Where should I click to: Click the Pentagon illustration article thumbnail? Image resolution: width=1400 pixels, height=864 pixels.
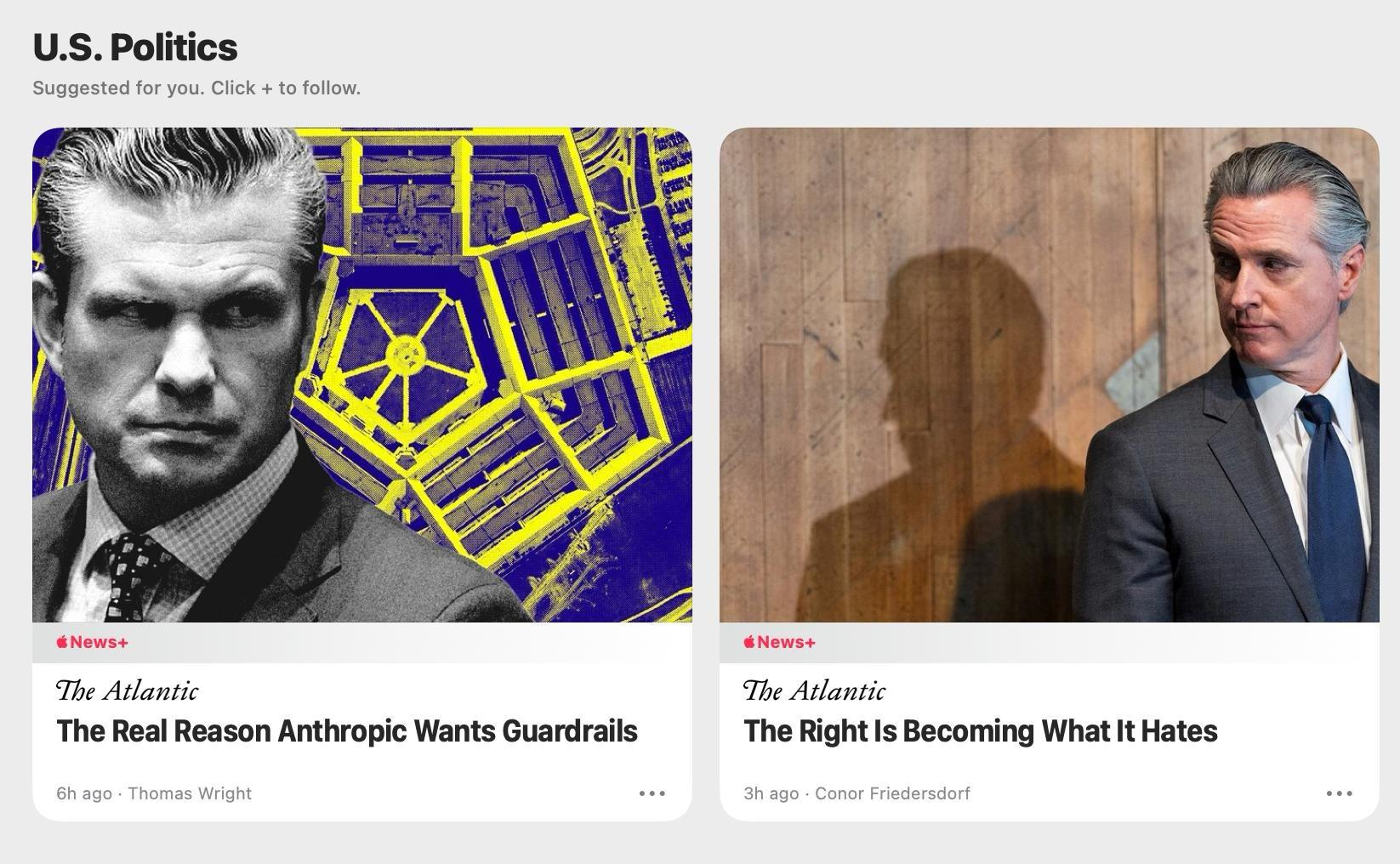[362, 375]
